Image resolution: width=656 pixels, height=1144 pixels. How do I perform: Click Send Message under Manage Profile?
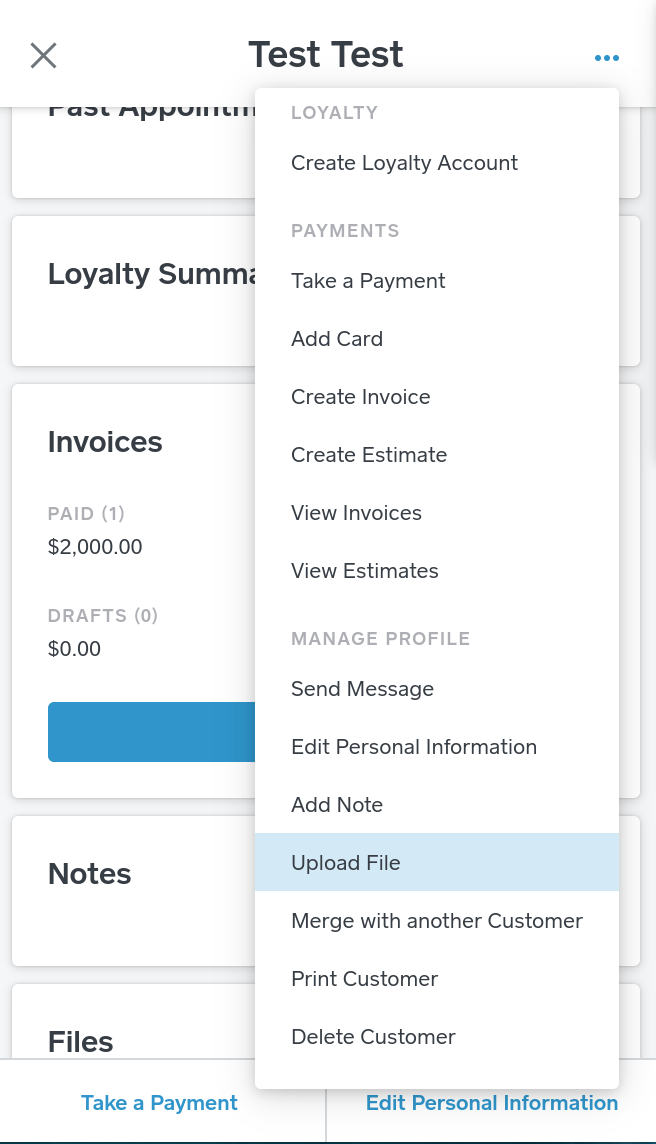click(x=362, y=689)
